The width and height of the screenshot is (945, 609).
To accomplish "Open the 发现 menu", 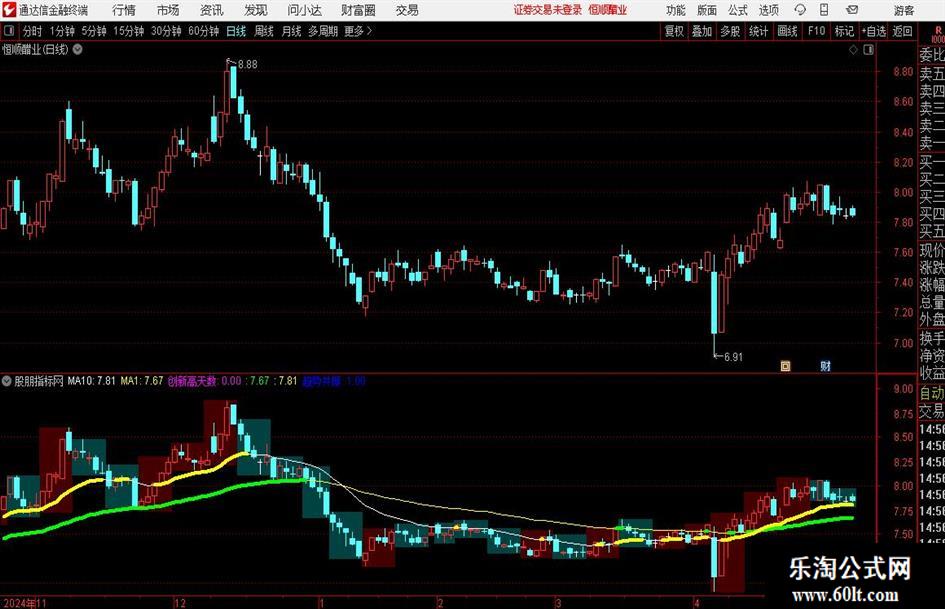I will pos(256,10).
